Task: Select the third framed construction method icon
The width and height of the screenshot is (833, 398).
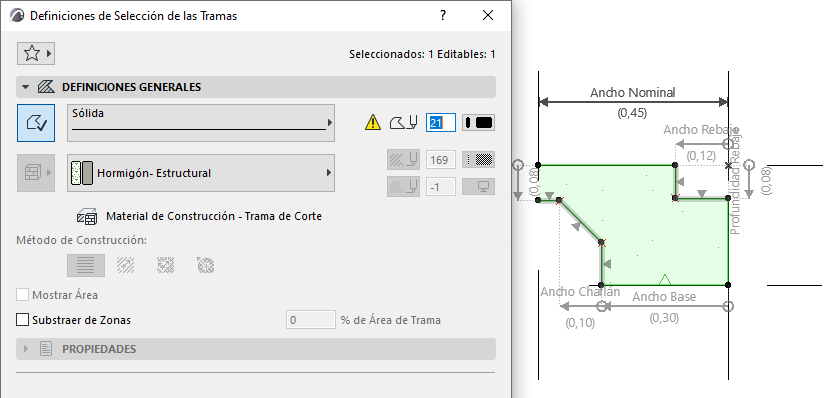Action: [166, 265]
